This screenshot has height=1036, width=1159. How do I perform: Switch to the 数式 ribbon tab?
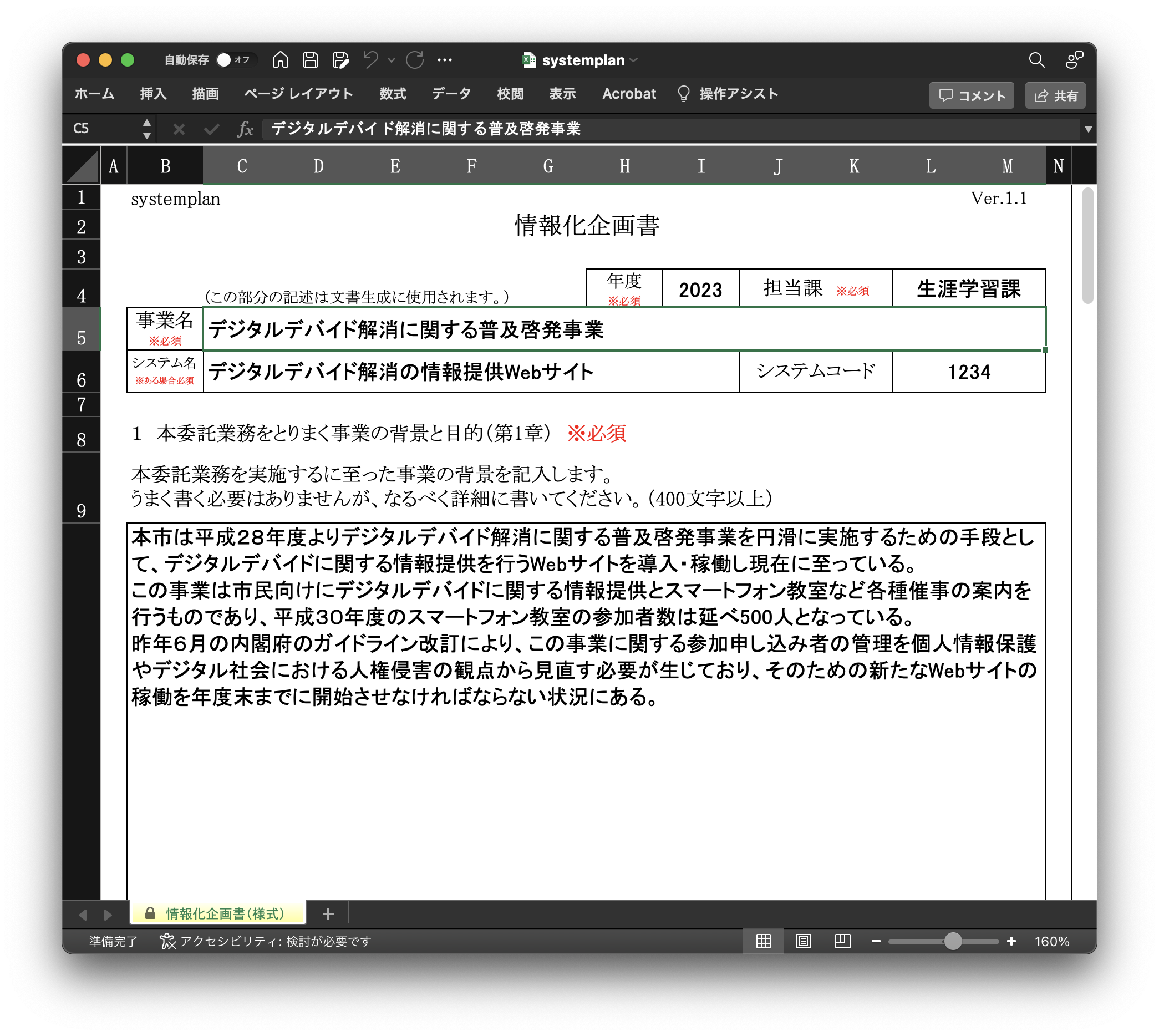pos(392,94)
